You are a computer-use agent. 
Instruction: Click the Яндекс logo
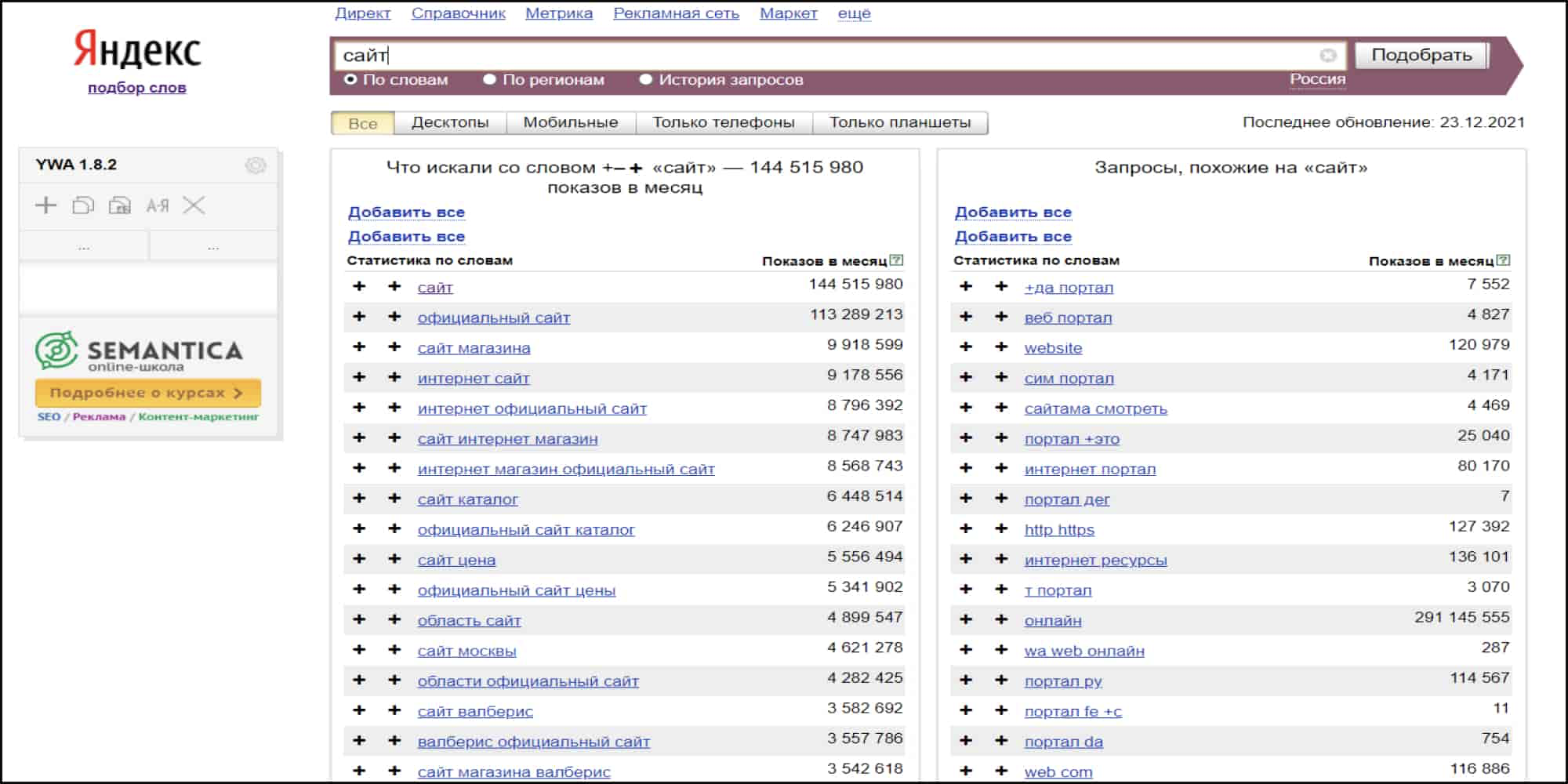click(x=137, y=49)
